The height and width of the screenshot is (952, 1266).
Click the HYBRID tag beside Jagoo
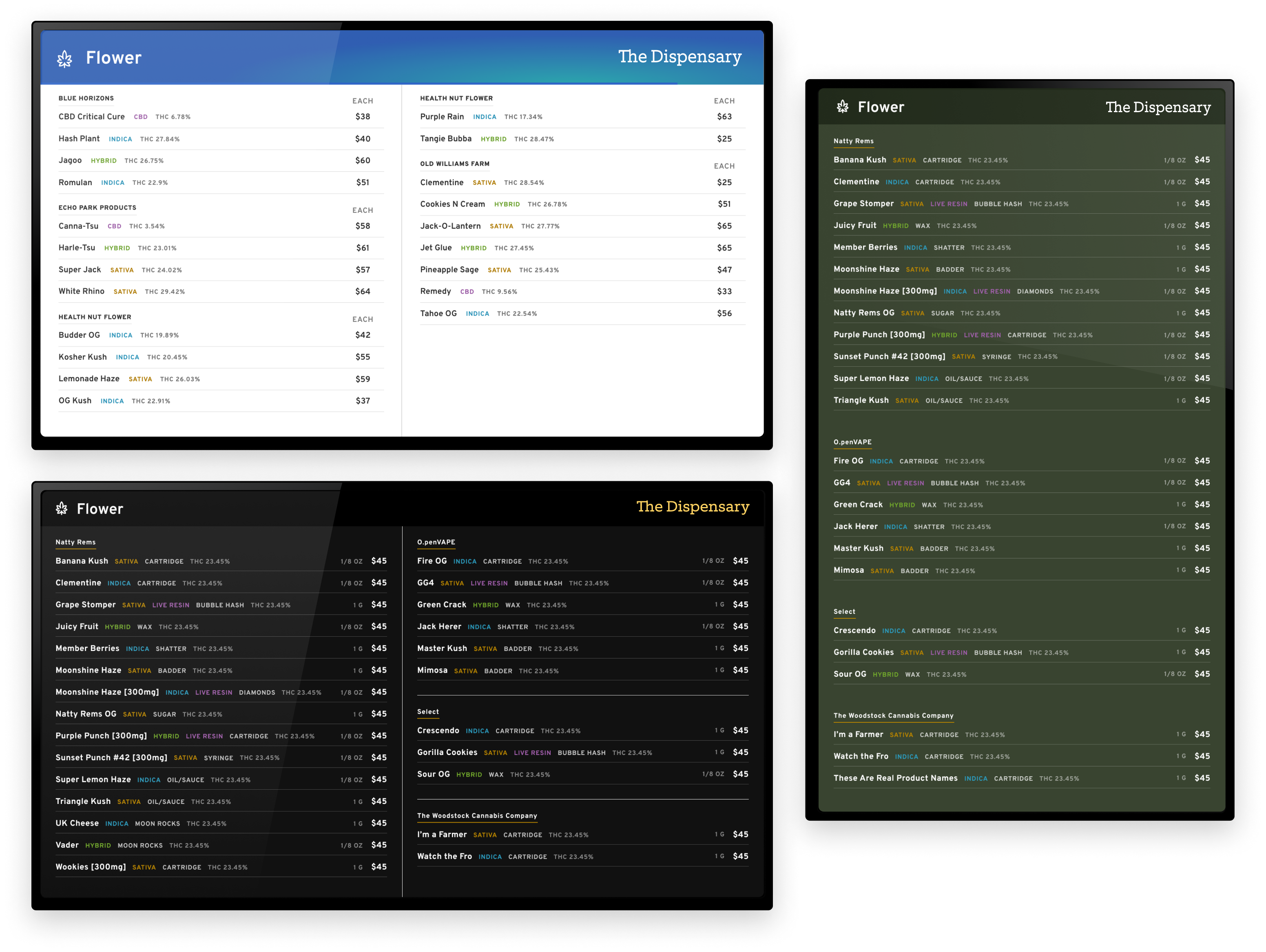click(x=104, y=161)
